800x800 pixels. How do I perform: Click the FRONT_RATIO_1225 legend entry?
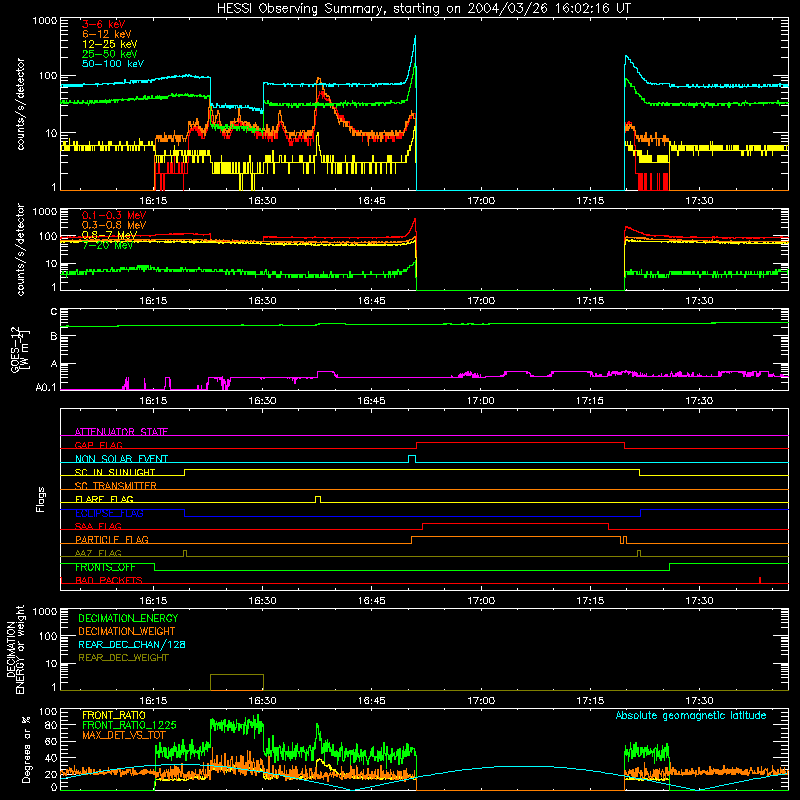tap(129, 725)
